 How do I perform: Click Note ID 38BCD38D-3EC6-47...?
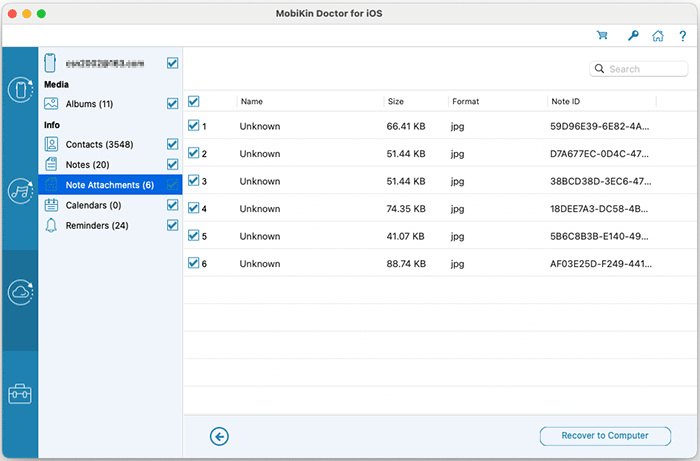(600, 181)
